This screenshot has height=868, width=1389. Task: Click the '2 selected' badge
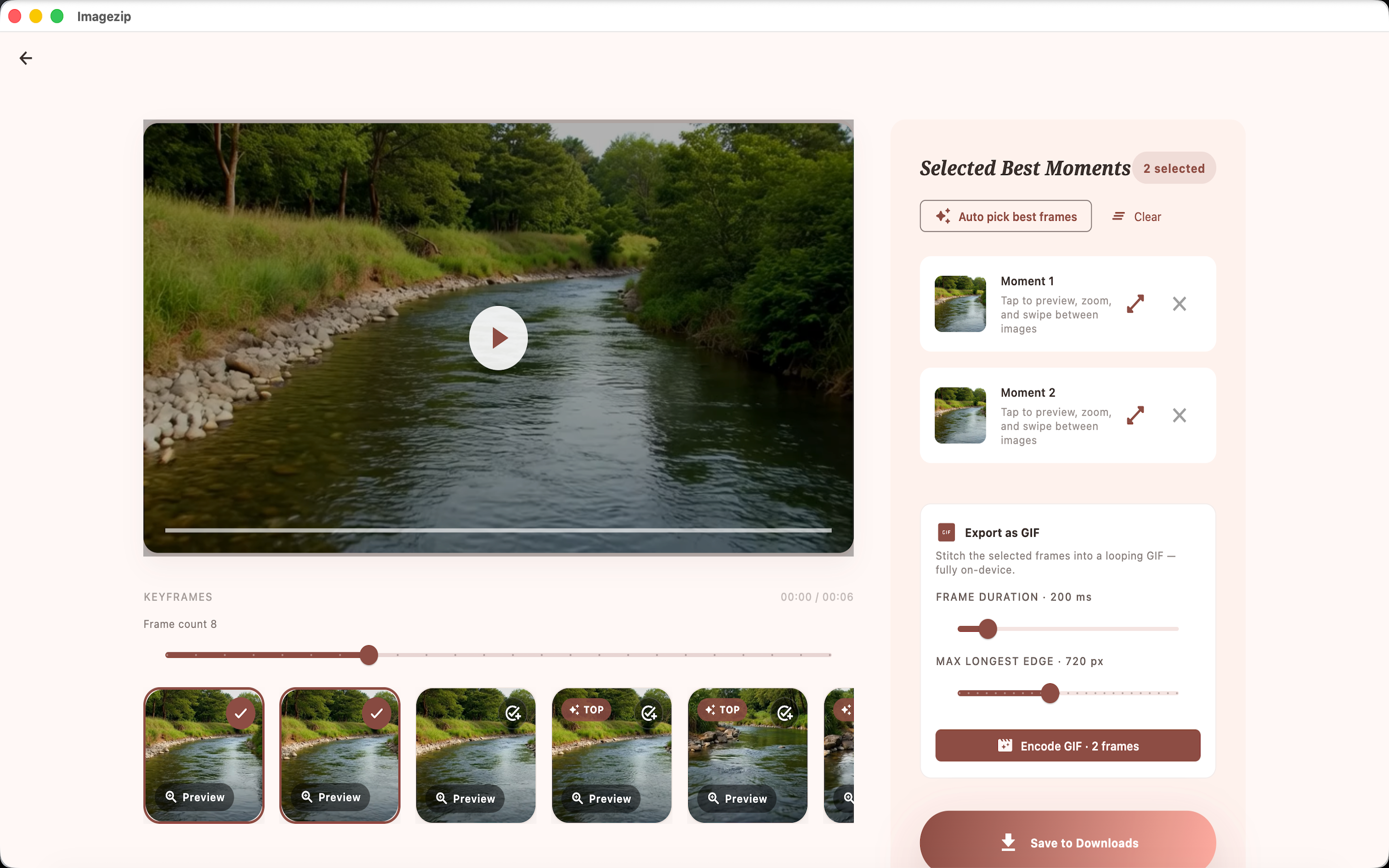[1174, 168]
